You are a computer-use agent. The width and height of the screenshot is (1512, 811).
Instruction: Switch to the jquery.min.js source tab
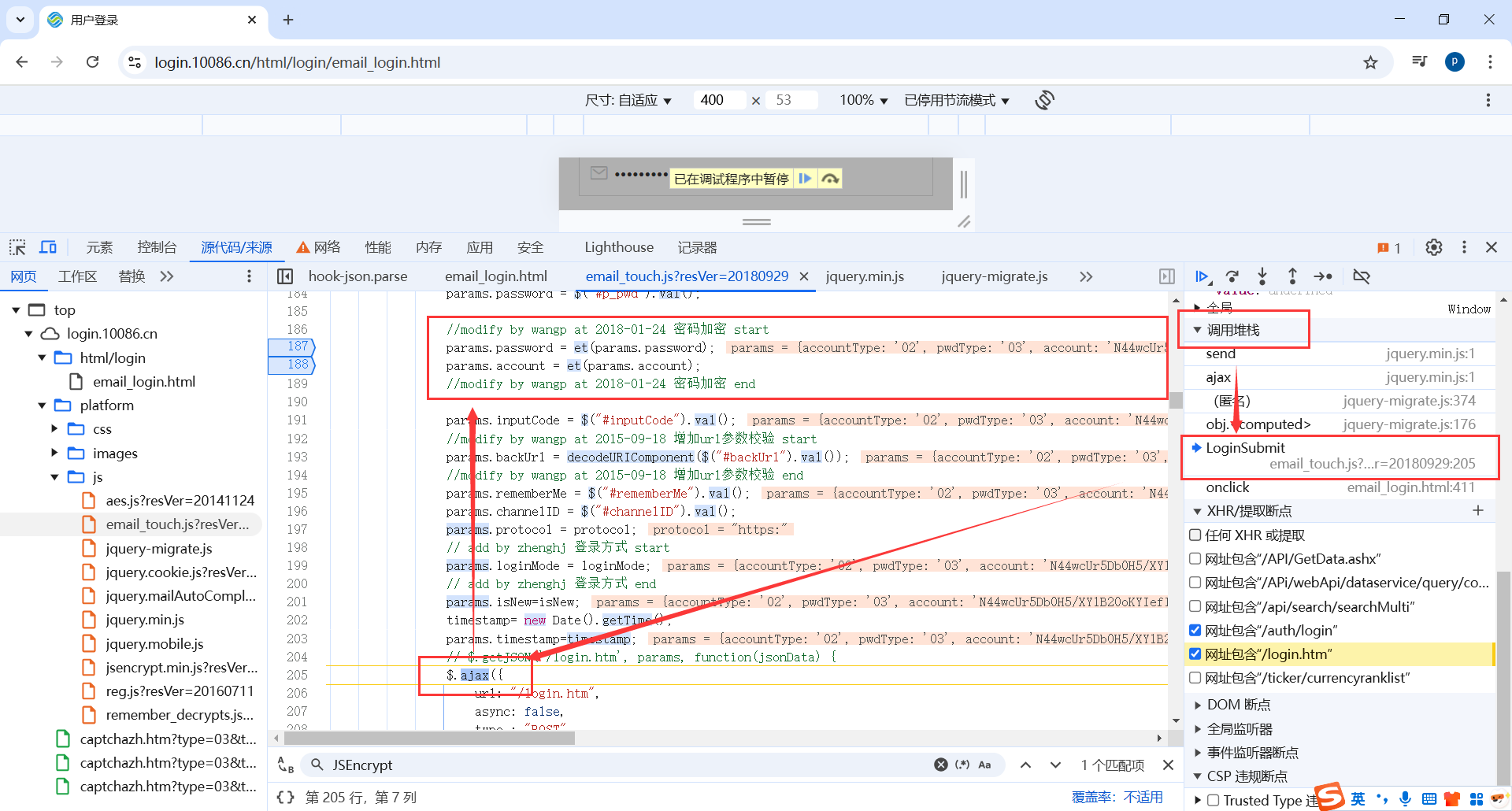865,276
